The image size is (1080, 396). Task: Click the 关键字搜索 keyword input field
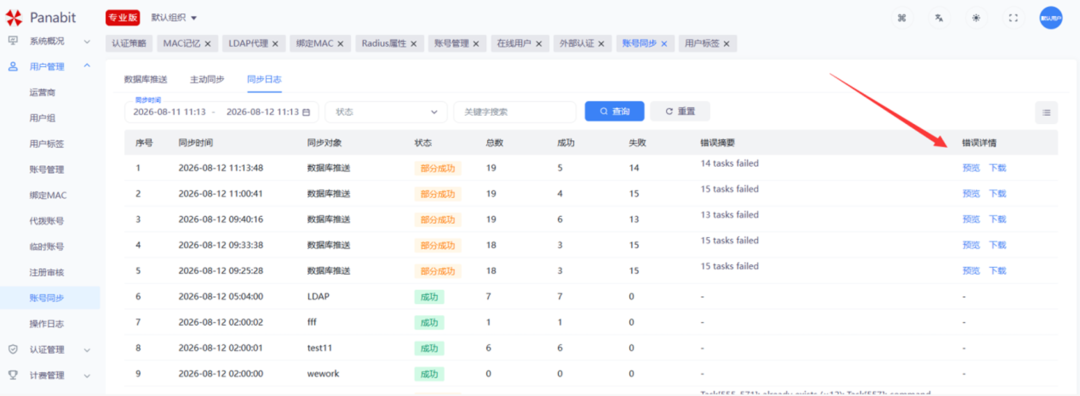[515, 112]
